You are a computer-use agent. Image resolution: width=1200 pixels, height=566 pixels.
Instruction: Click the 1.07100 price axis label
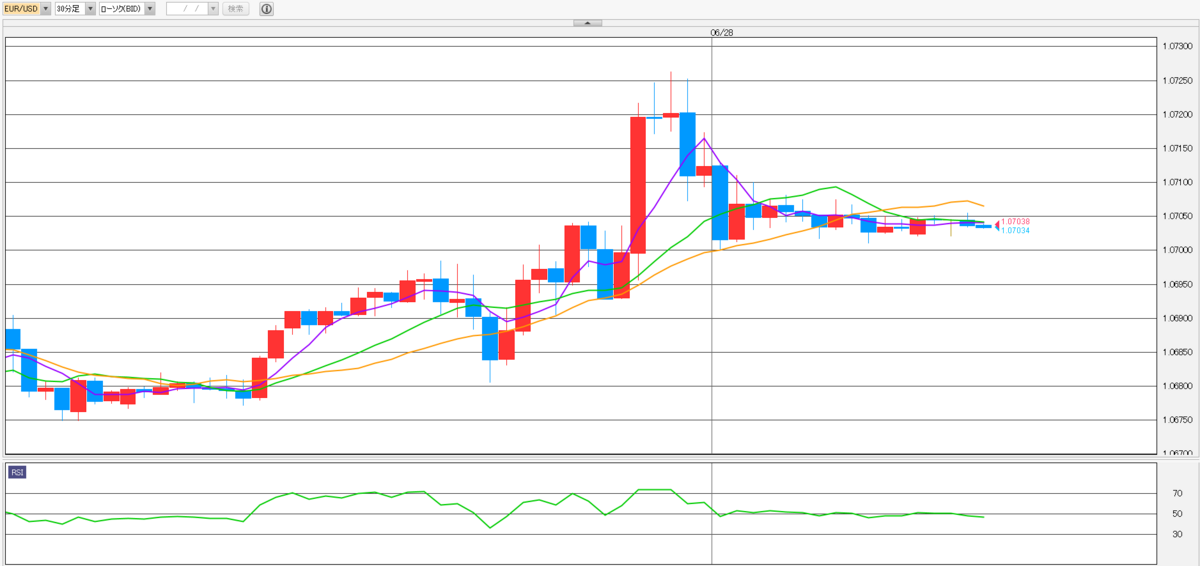1177,183
